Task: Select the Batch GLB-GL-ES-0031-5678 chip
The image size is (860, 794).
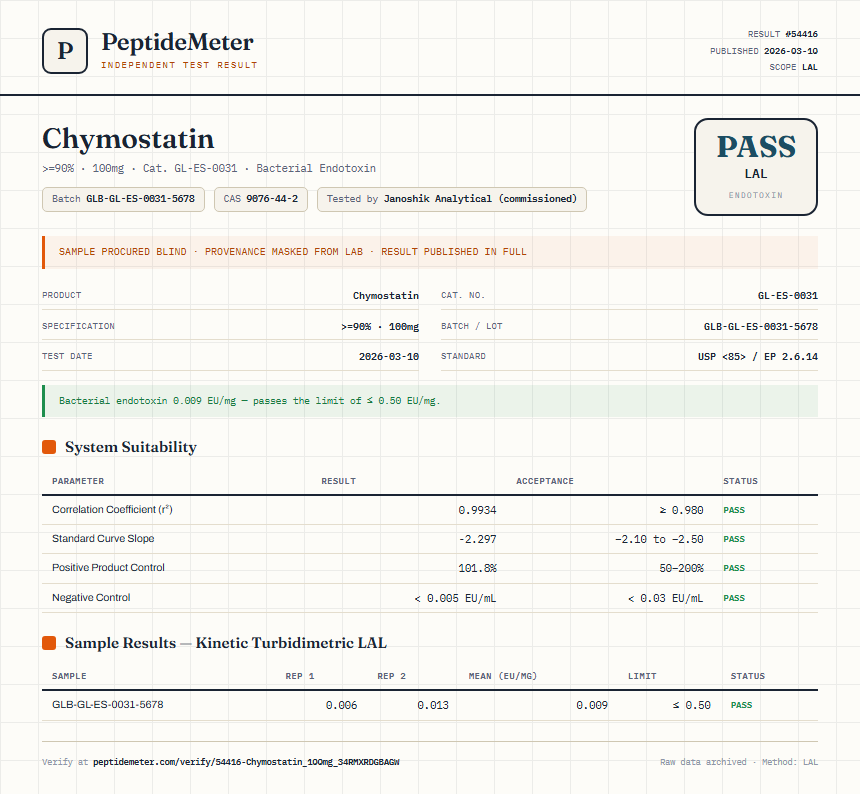Action: [x=123, y=199]
